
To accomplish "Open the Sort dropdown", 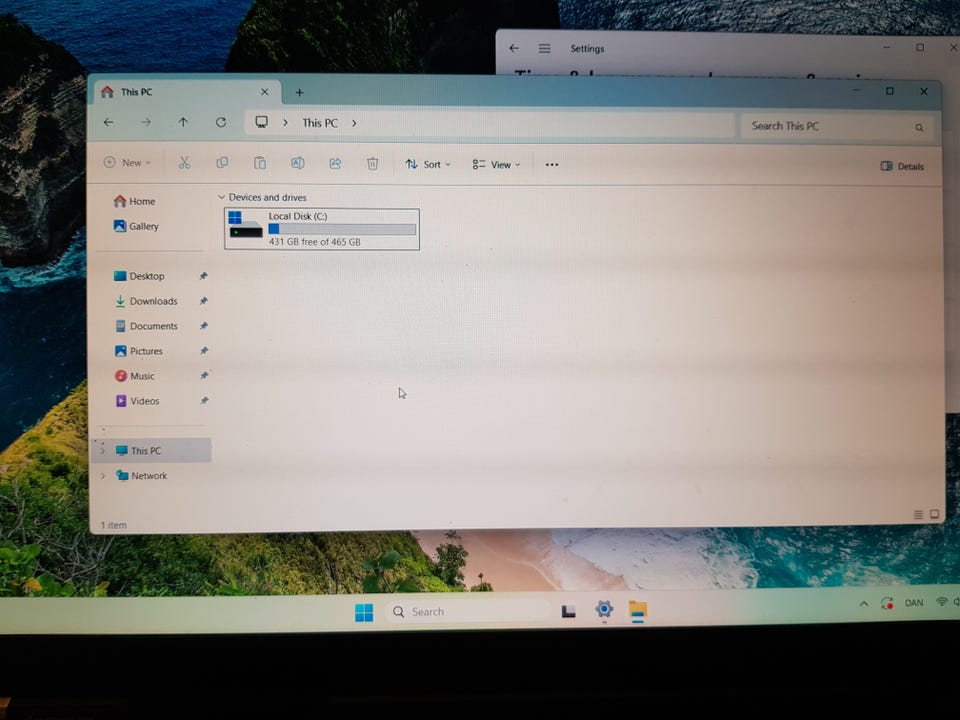I will click(428, 164).
